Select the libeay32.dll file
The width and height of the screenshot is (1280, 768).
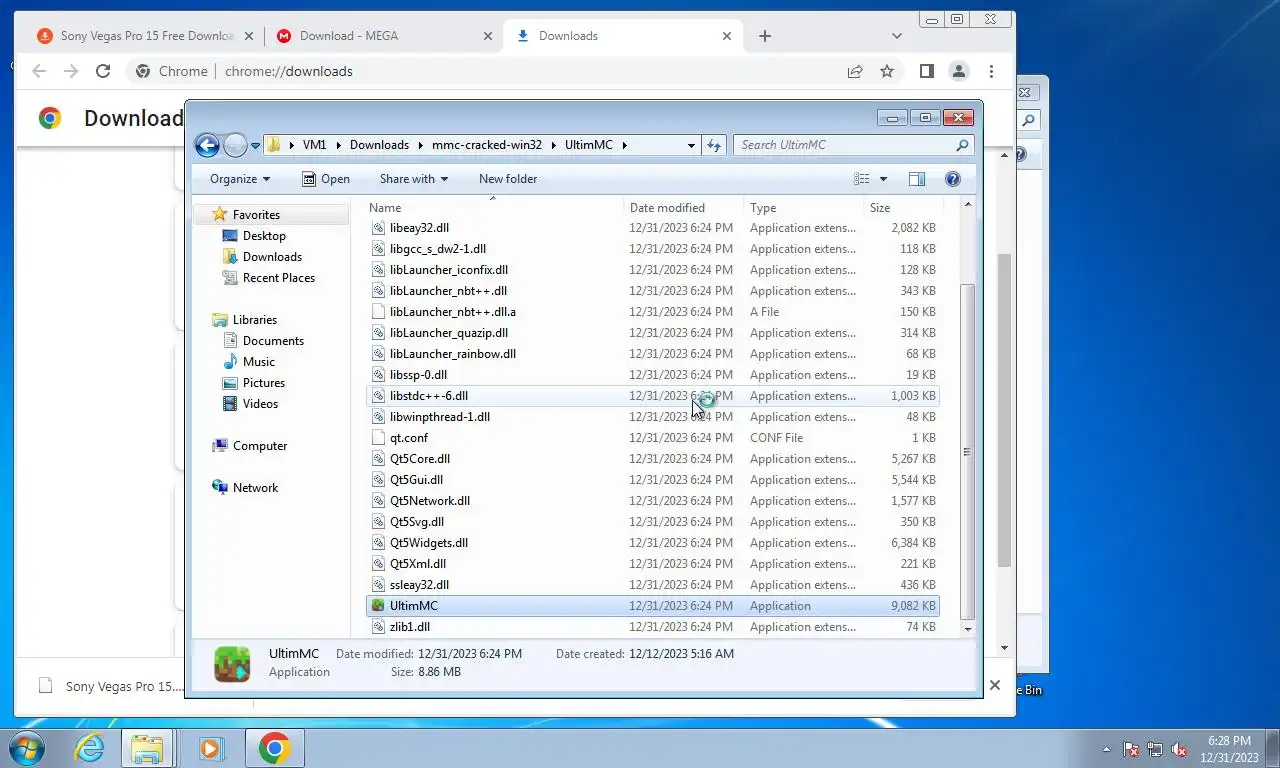click(x=652, y=228)
